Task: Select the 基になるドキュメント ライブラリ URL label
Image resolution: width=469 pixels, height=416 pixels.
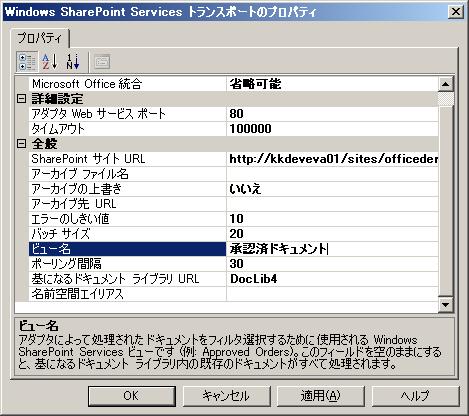Action: [127, 279]
